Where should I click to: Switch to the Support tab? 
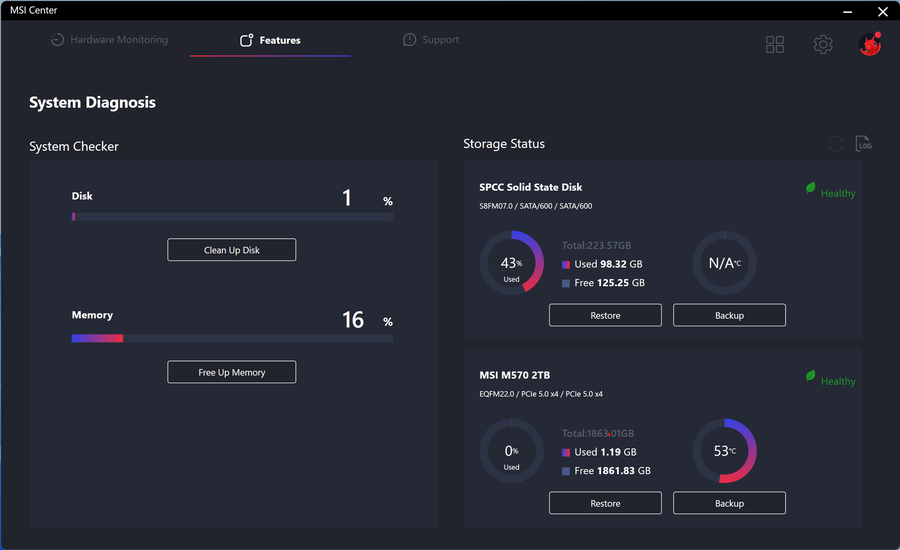tap(431, 40)
